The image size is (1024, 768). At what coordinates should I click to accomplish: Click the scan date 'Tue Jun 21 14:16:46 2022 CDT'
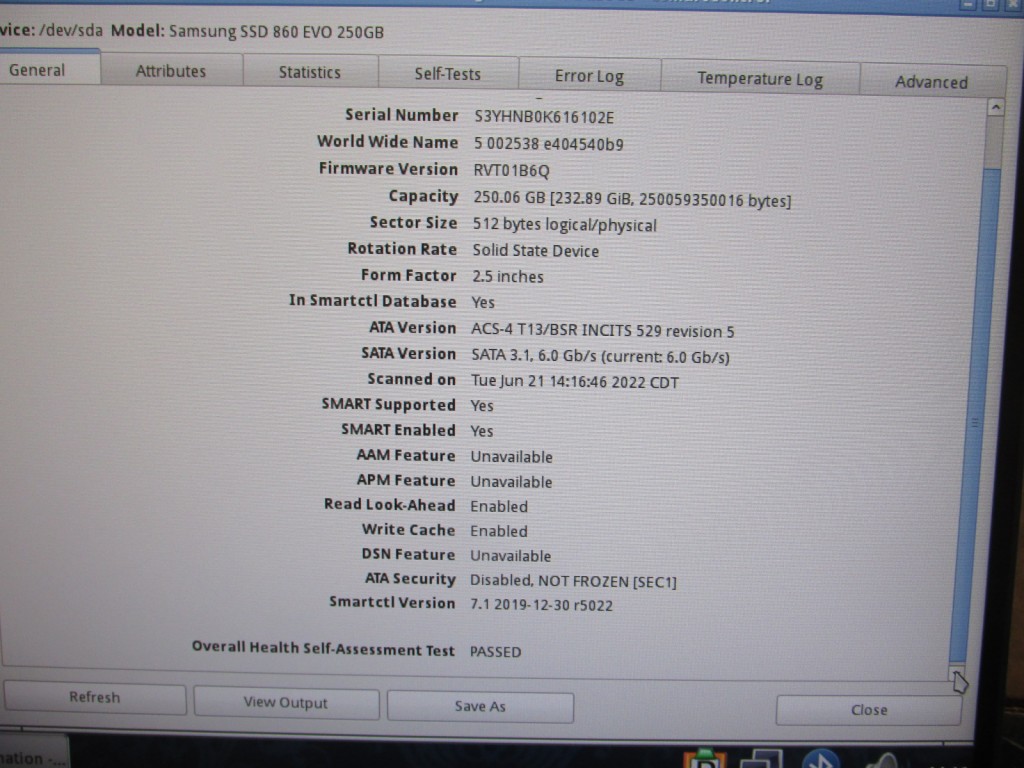pos(575,381)
